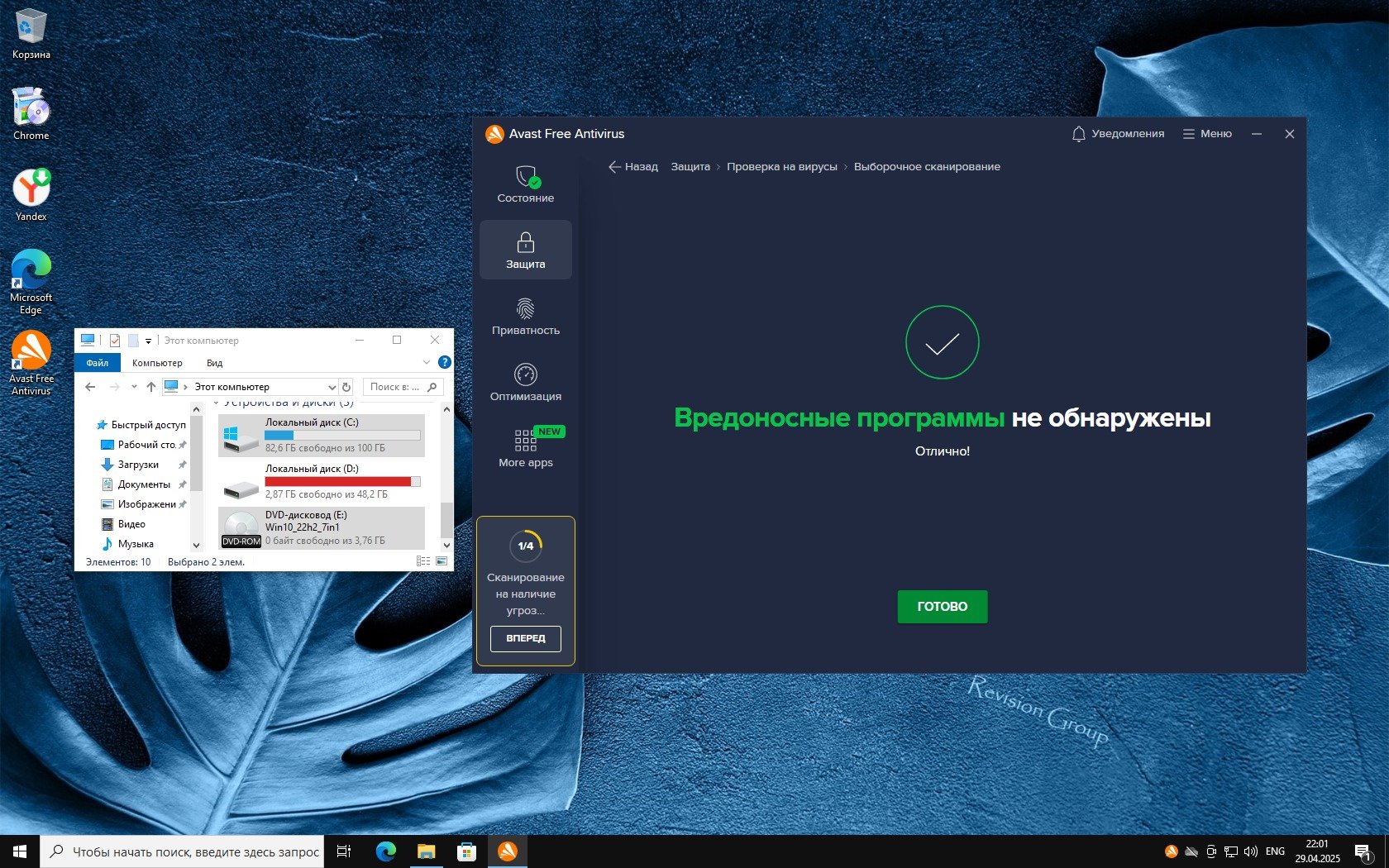Click the New folder icon in Explorer title bar
The height and width of the screenshot is (868, 1389).
[133, 341]
